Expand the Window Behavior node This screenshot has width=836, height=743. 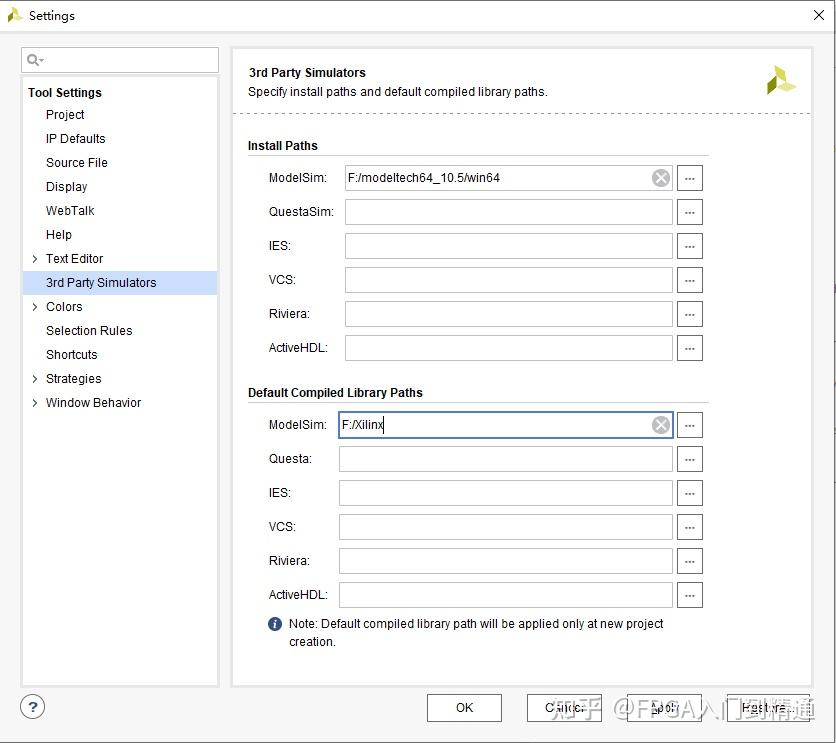tap(35, 403)
